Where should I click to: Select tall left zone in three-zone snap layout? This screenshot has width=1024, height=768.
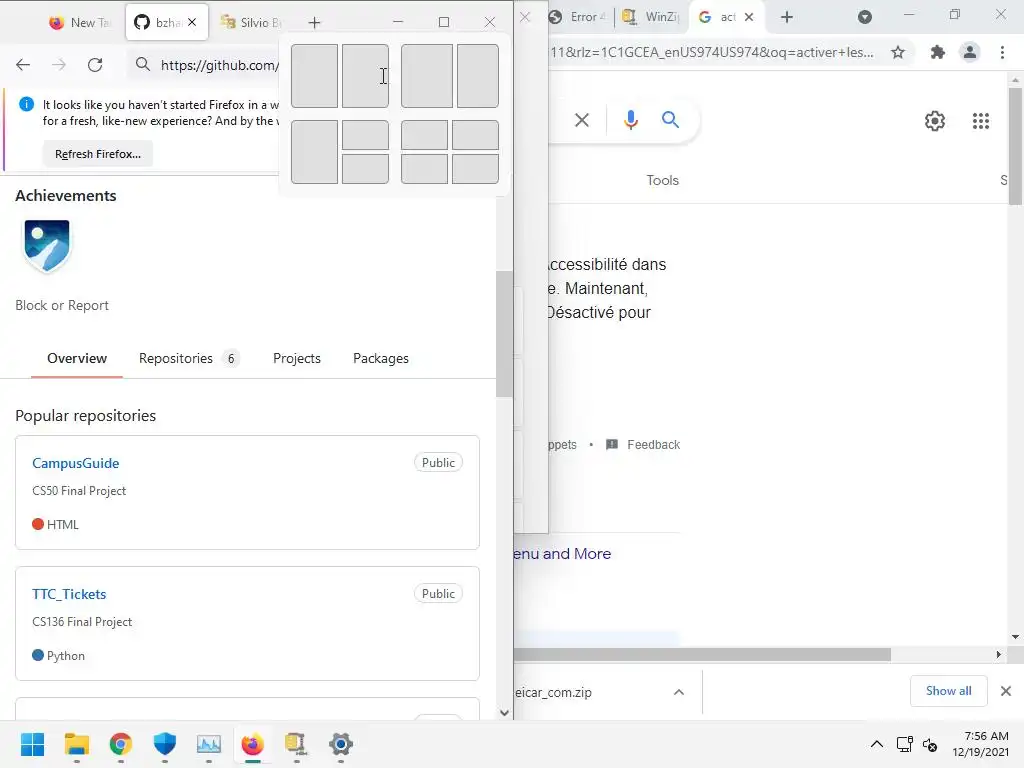tap(314, 152)
